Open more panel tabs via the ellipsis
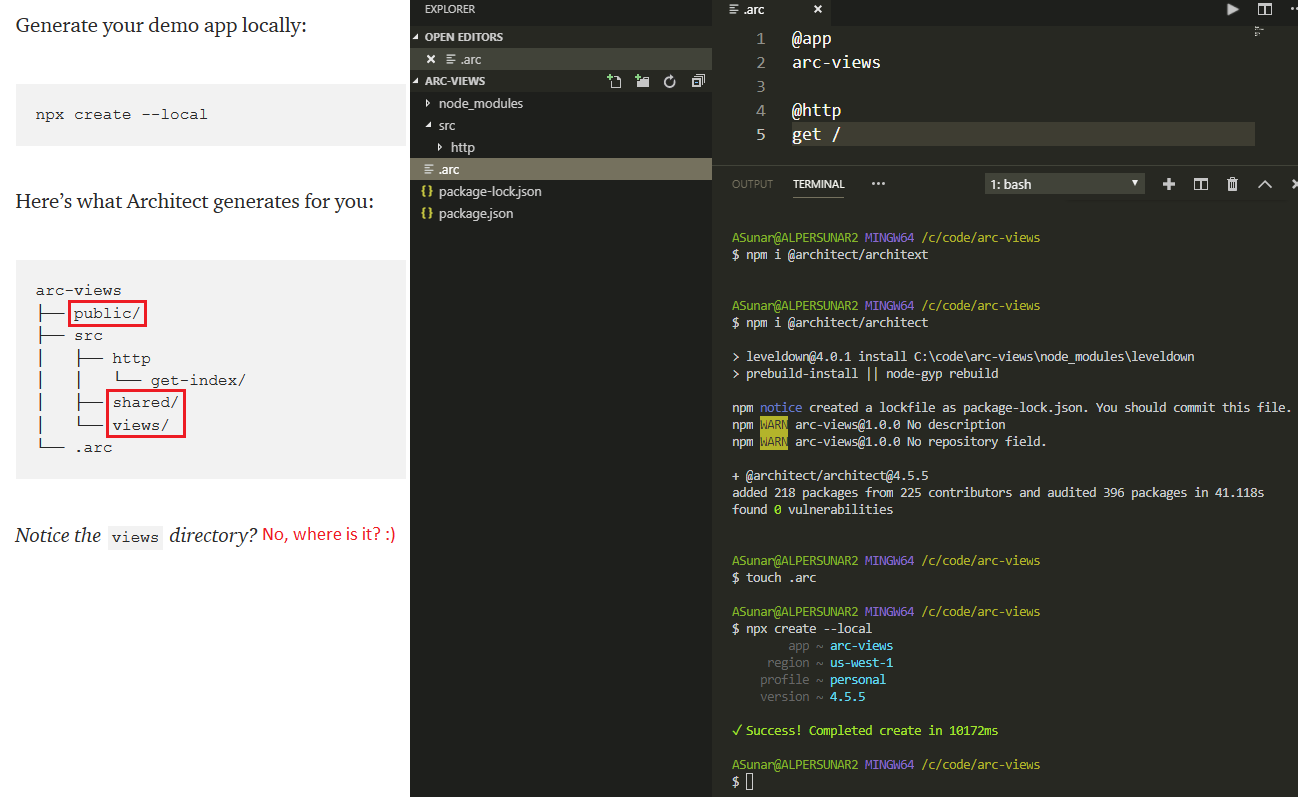The image size is (1299, 797). [878, 184]
